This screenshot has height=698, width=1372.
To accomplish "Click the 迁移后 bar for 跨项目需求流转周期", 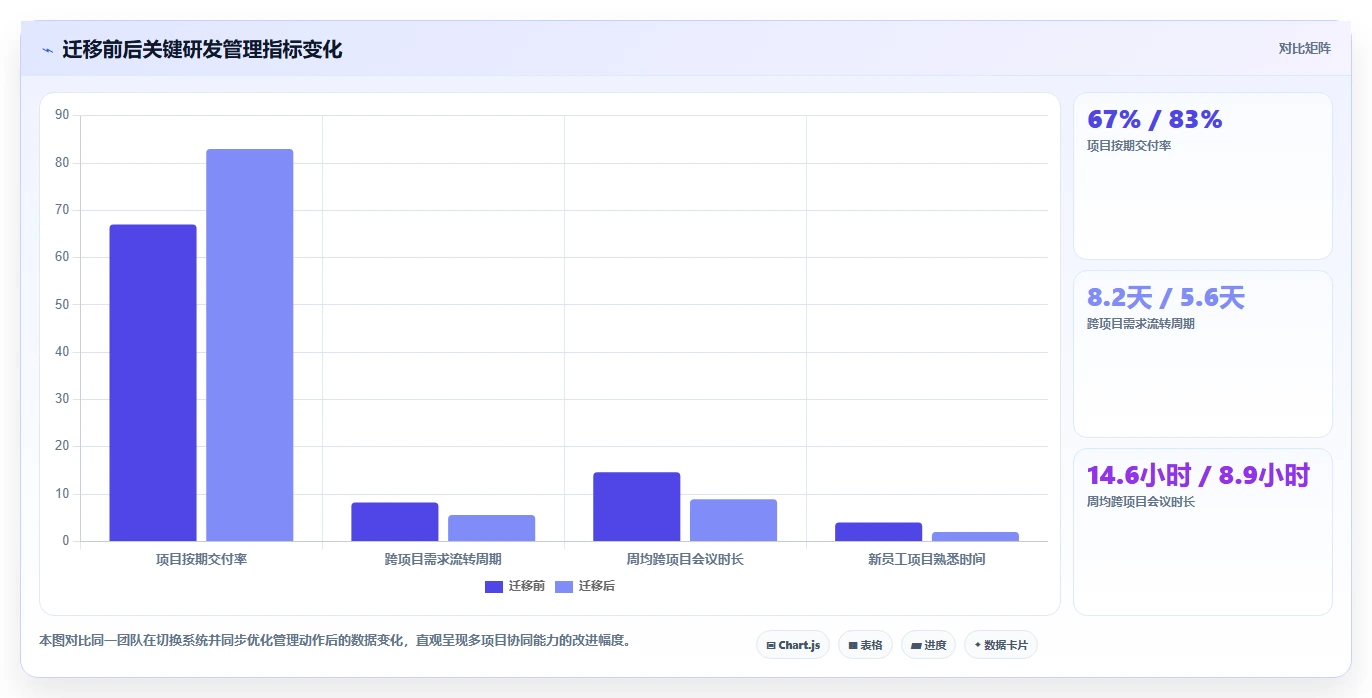I will coord(492,528).
